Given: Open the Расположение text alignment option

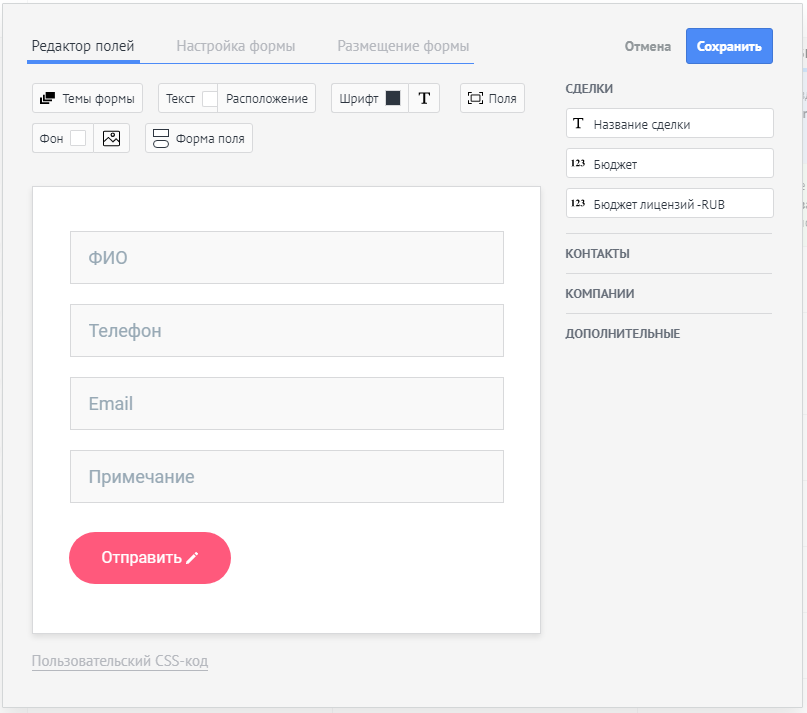Looking at the screenshot, I should [x=267, y=98].
